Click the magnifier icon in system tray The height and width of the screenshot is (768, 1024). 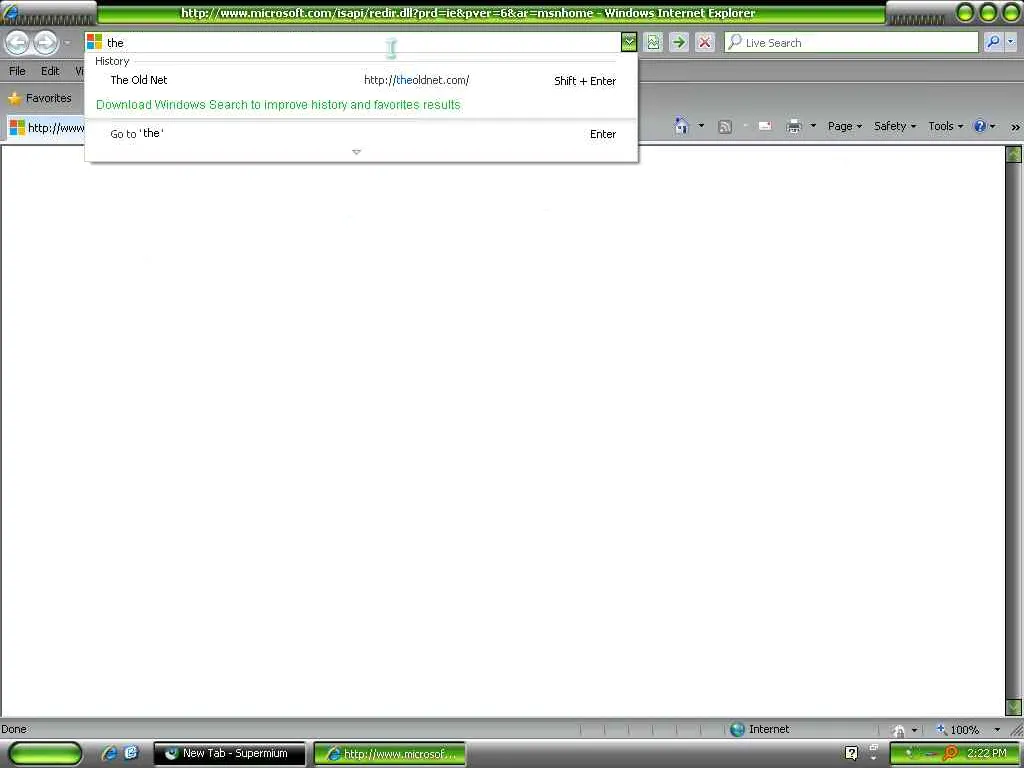coord(950,754)
